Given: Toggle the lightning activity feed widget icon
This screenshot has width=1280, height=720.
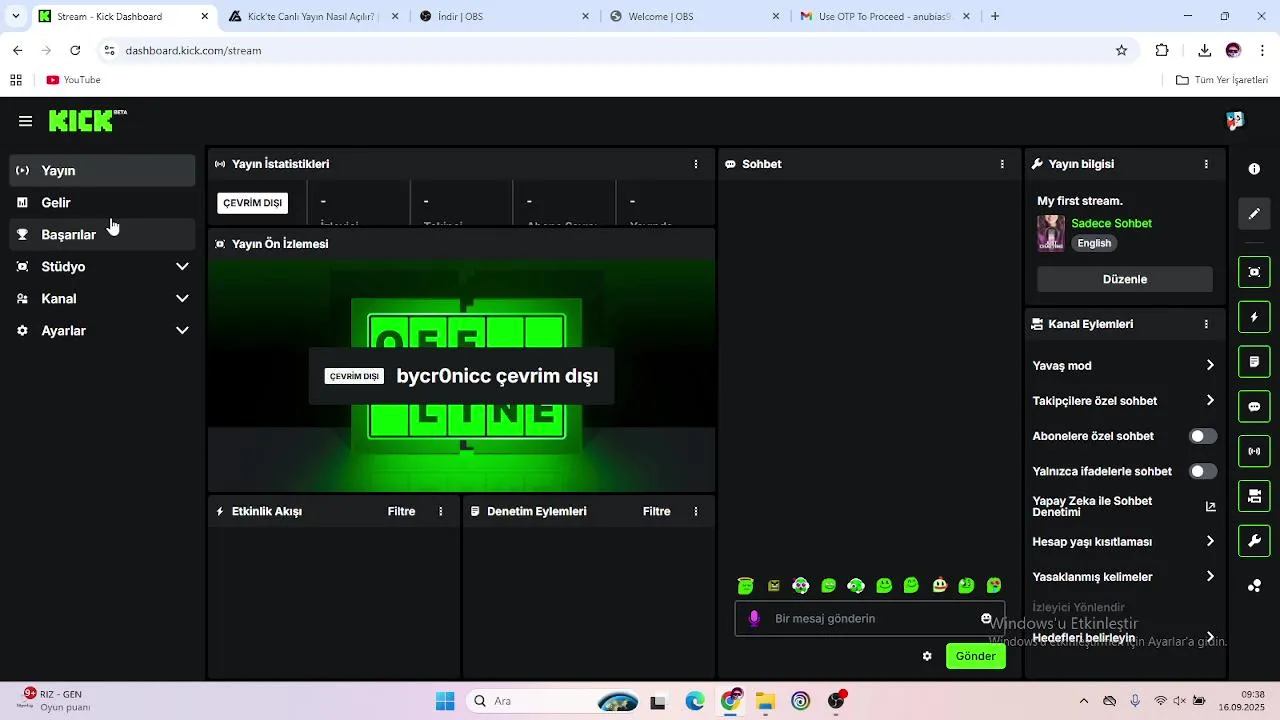Looking at the screenshot, I should pos(1254,317).
